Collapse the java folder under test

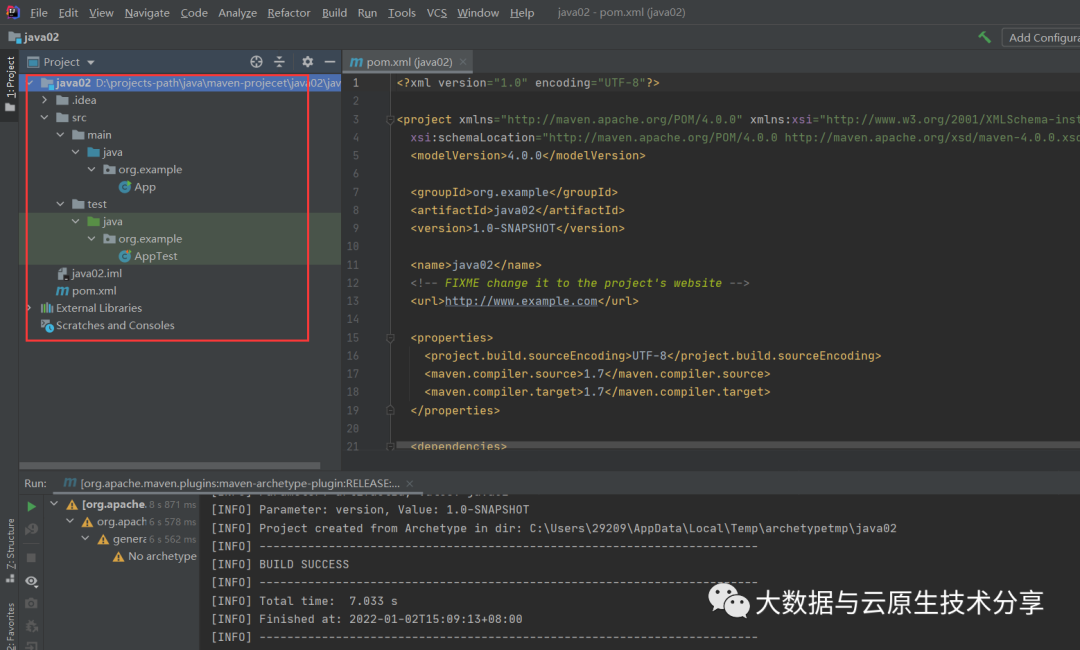pyautogui.click(x=76, y=221)
